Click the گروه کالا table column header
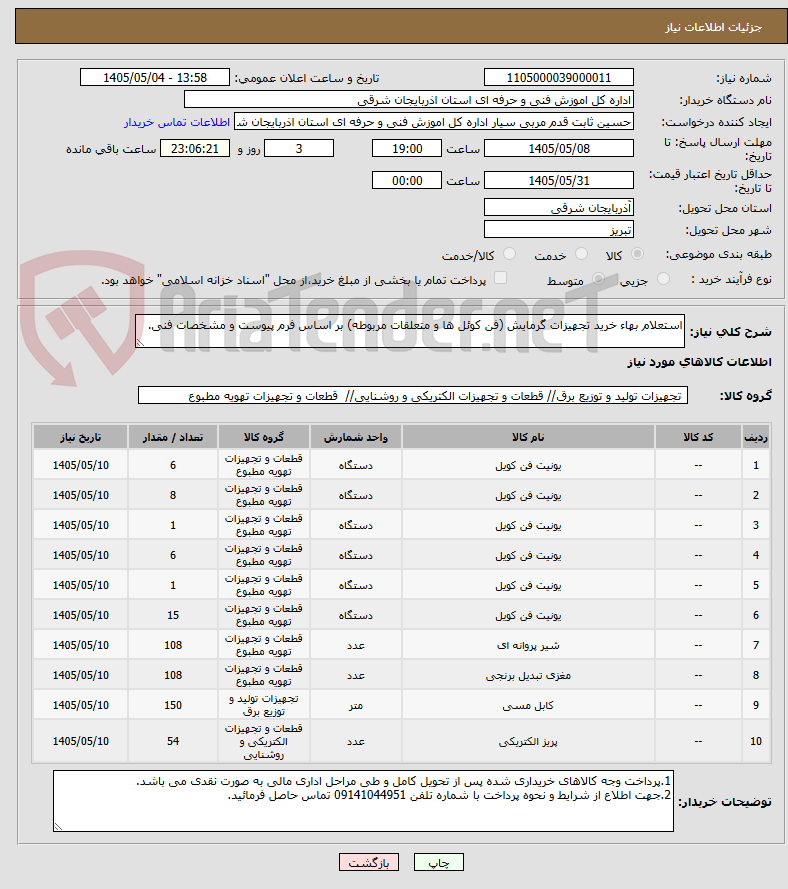788x889 pixels. pos(264,437)
